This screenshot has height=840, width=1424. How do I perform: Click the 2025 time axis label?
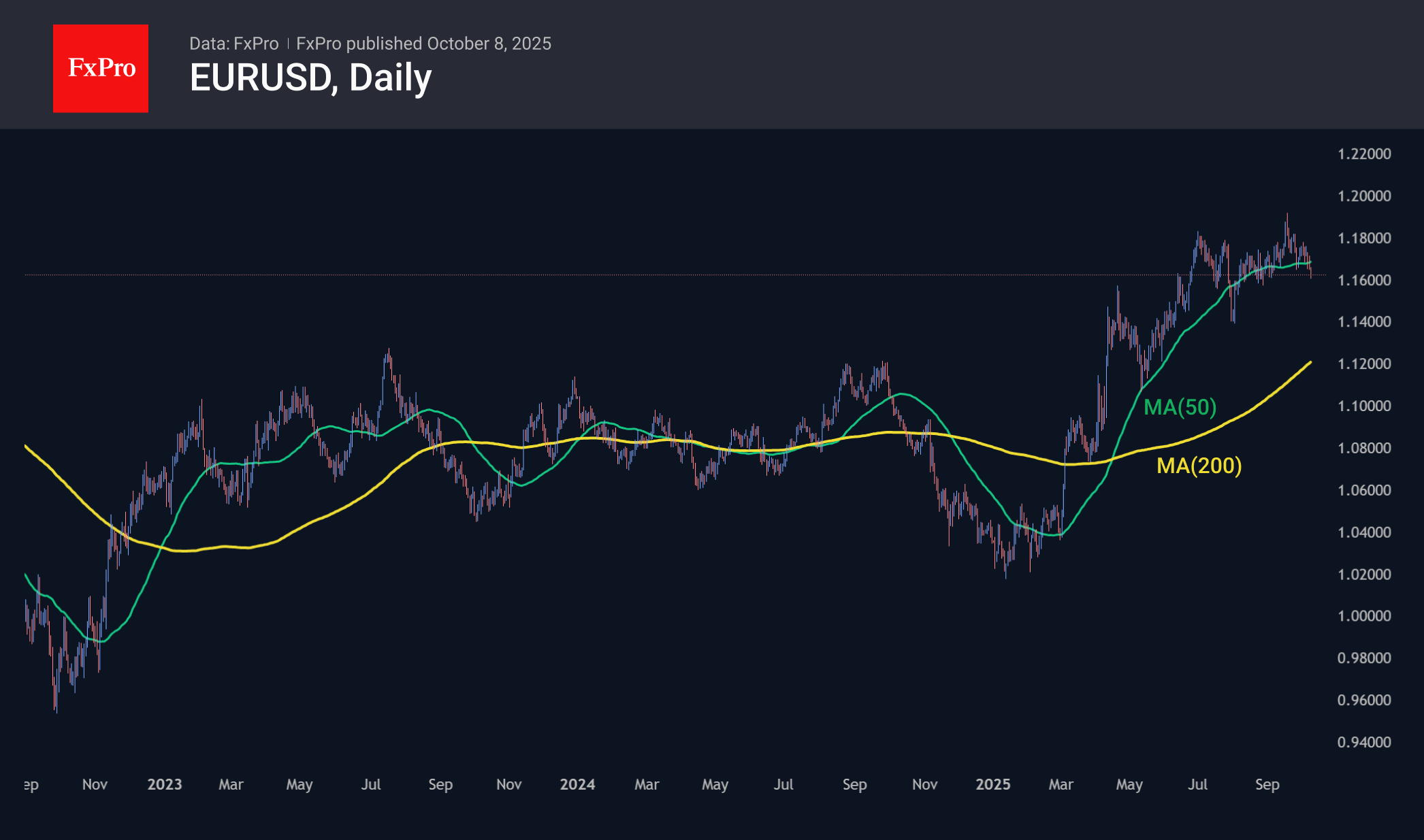(x=992, y=784)
